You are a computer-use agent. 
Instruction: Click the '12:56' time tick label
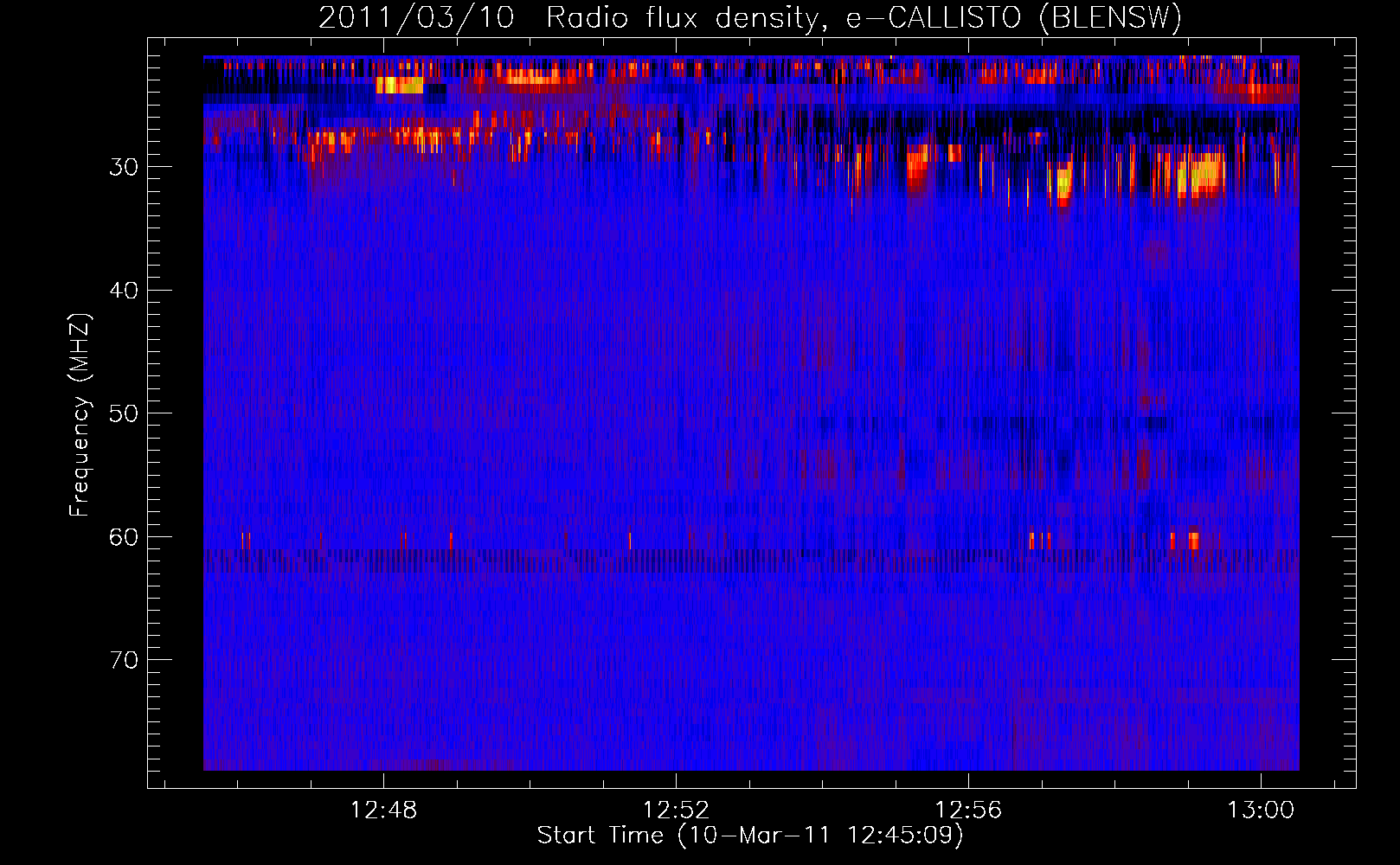968,810
